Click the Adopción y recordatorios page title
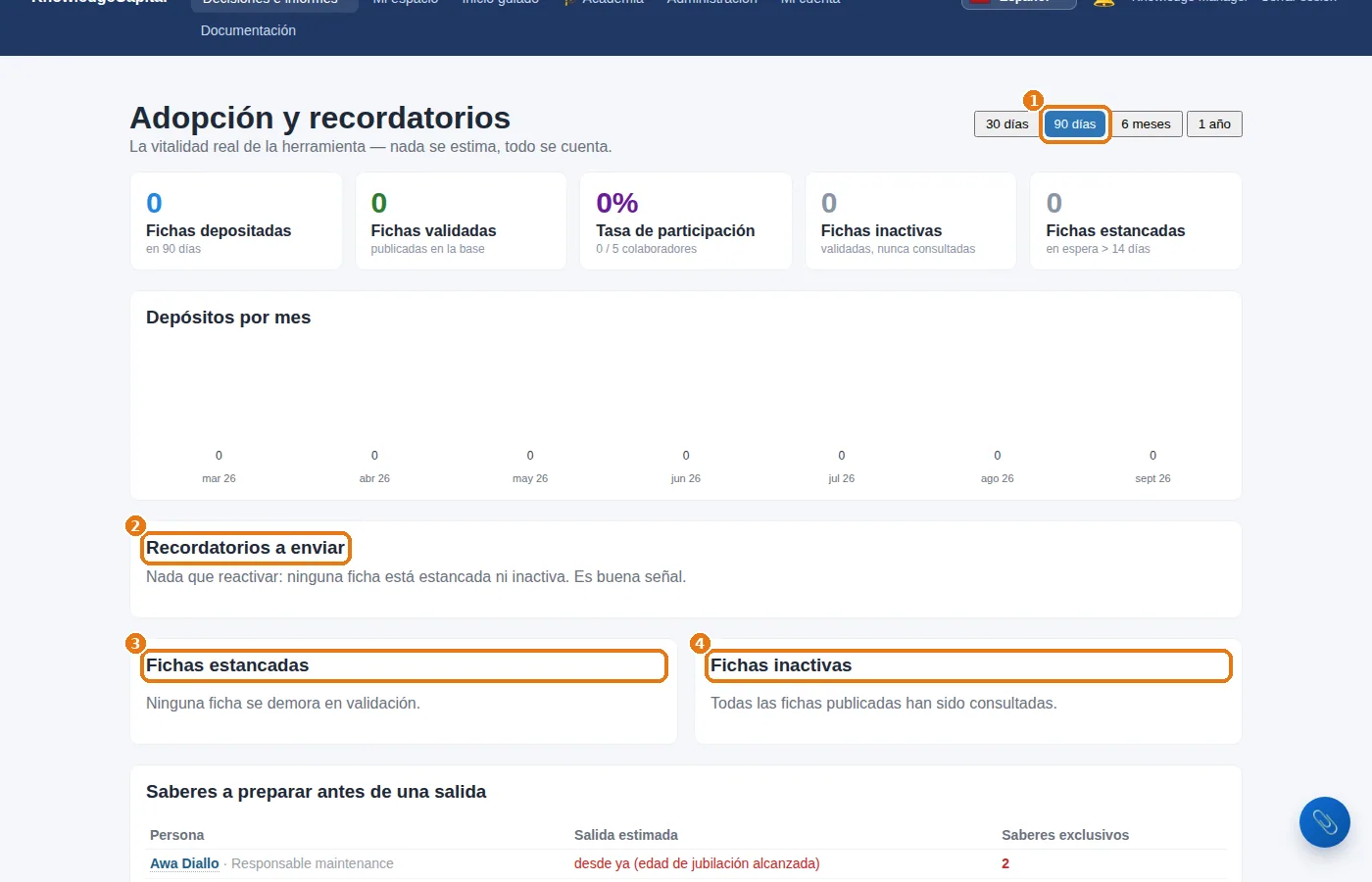 click(320, 118)
